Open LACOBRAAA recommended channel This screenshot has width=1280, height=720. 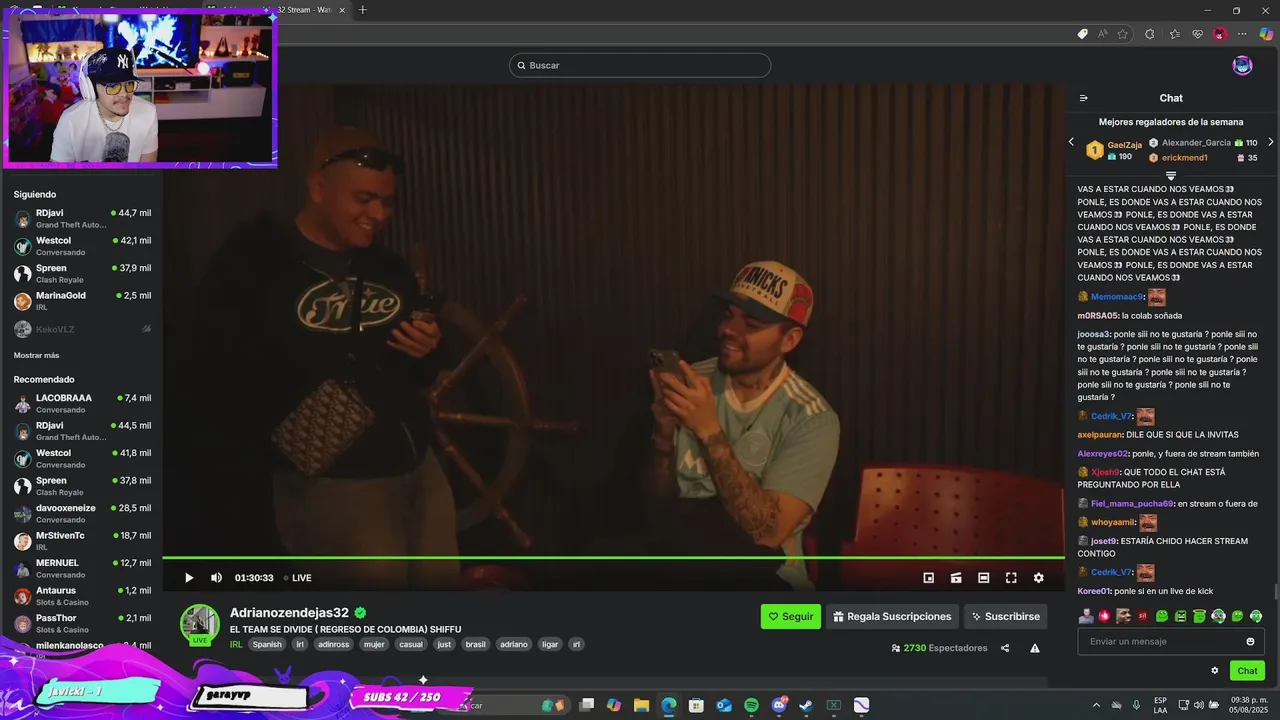(x=82, y=403)
